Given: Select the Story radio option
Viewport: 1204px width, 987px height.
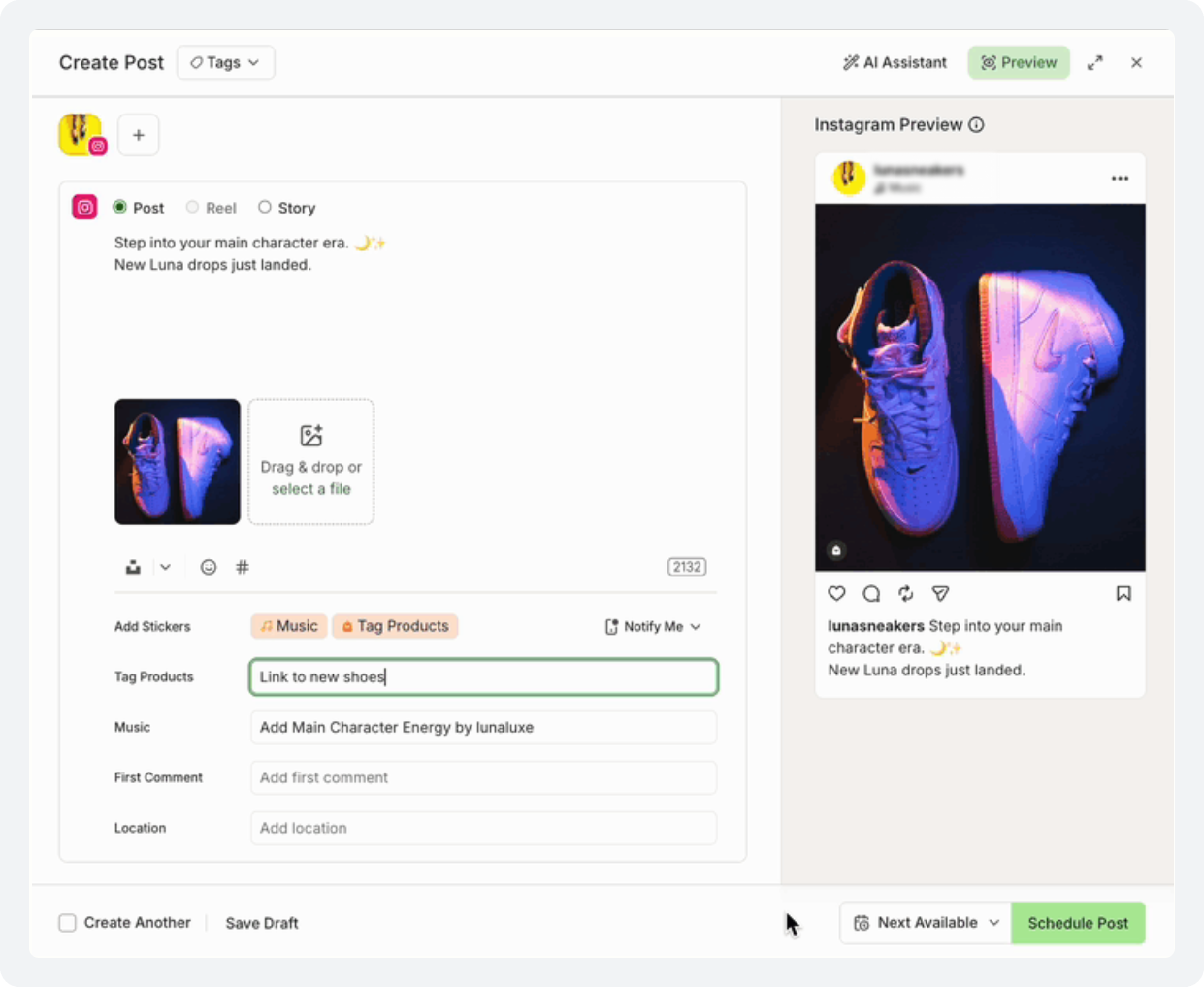Looking at the screenshot, I should click(264, 207).
